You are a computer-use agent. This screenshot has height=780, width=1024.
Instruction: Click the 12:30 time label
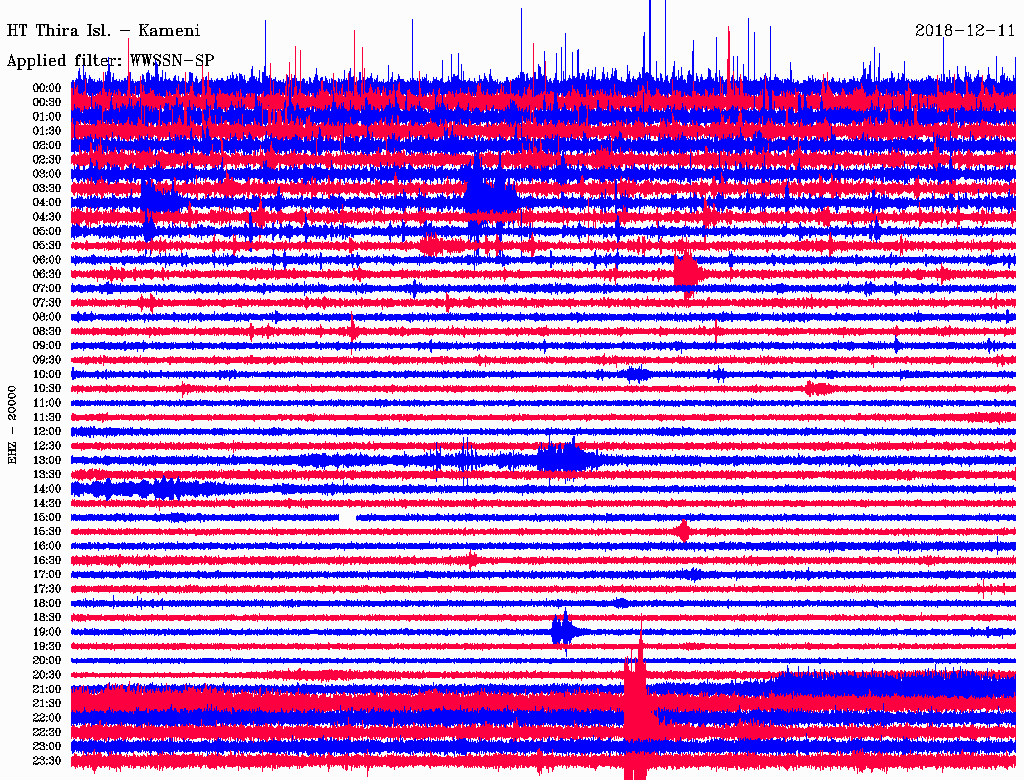pos(47,446)
